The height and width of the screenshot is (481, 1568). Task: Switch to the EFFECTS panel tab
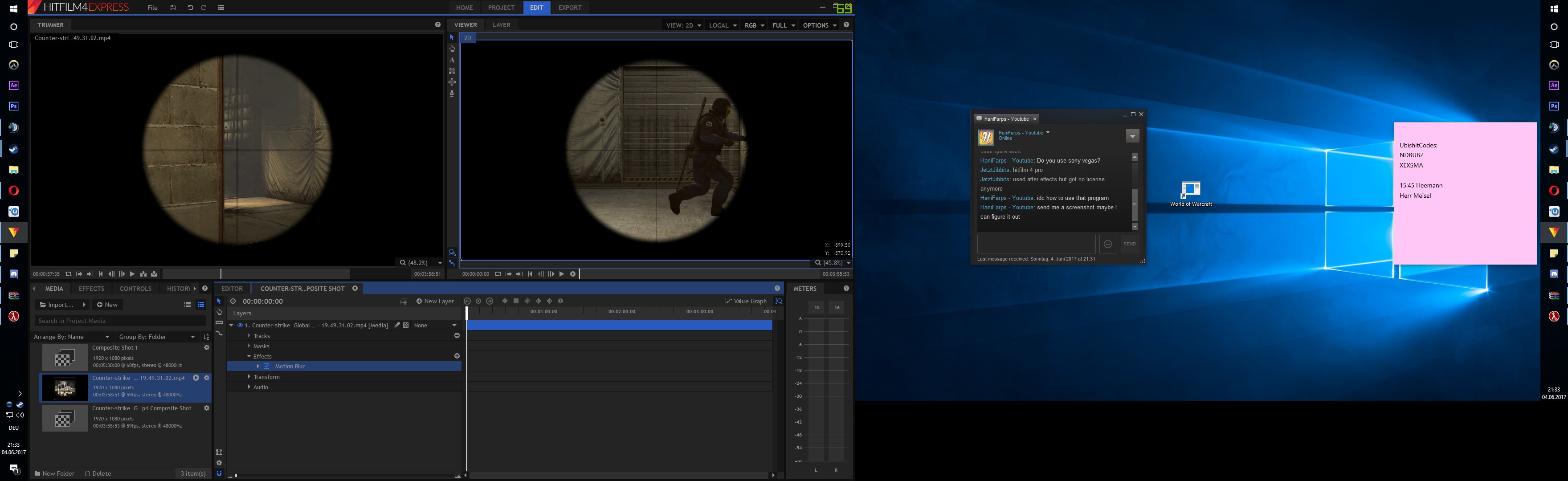point(91,289)
